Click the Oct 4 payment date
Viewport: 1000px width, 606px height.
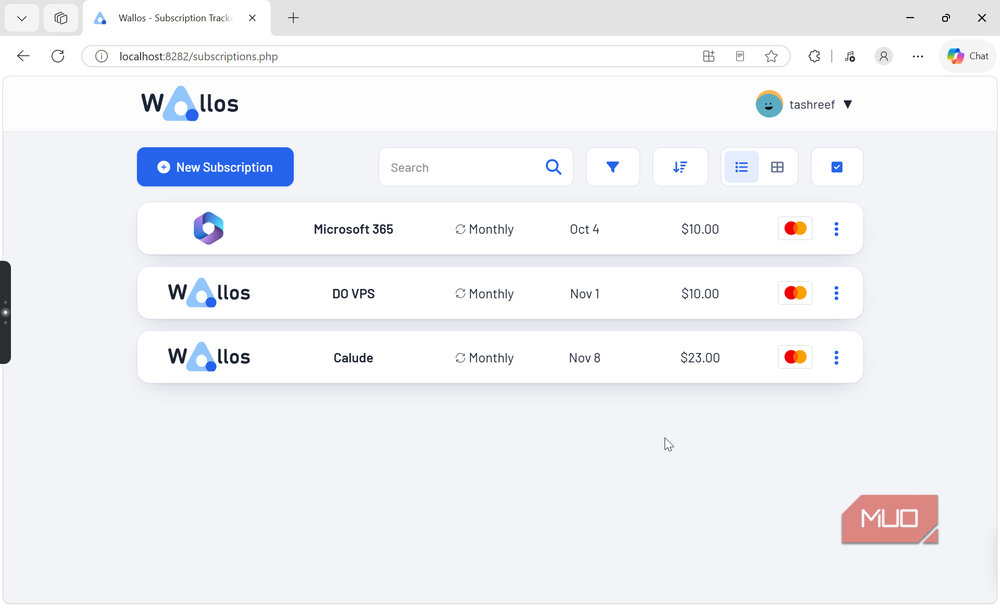click(584, 230)
